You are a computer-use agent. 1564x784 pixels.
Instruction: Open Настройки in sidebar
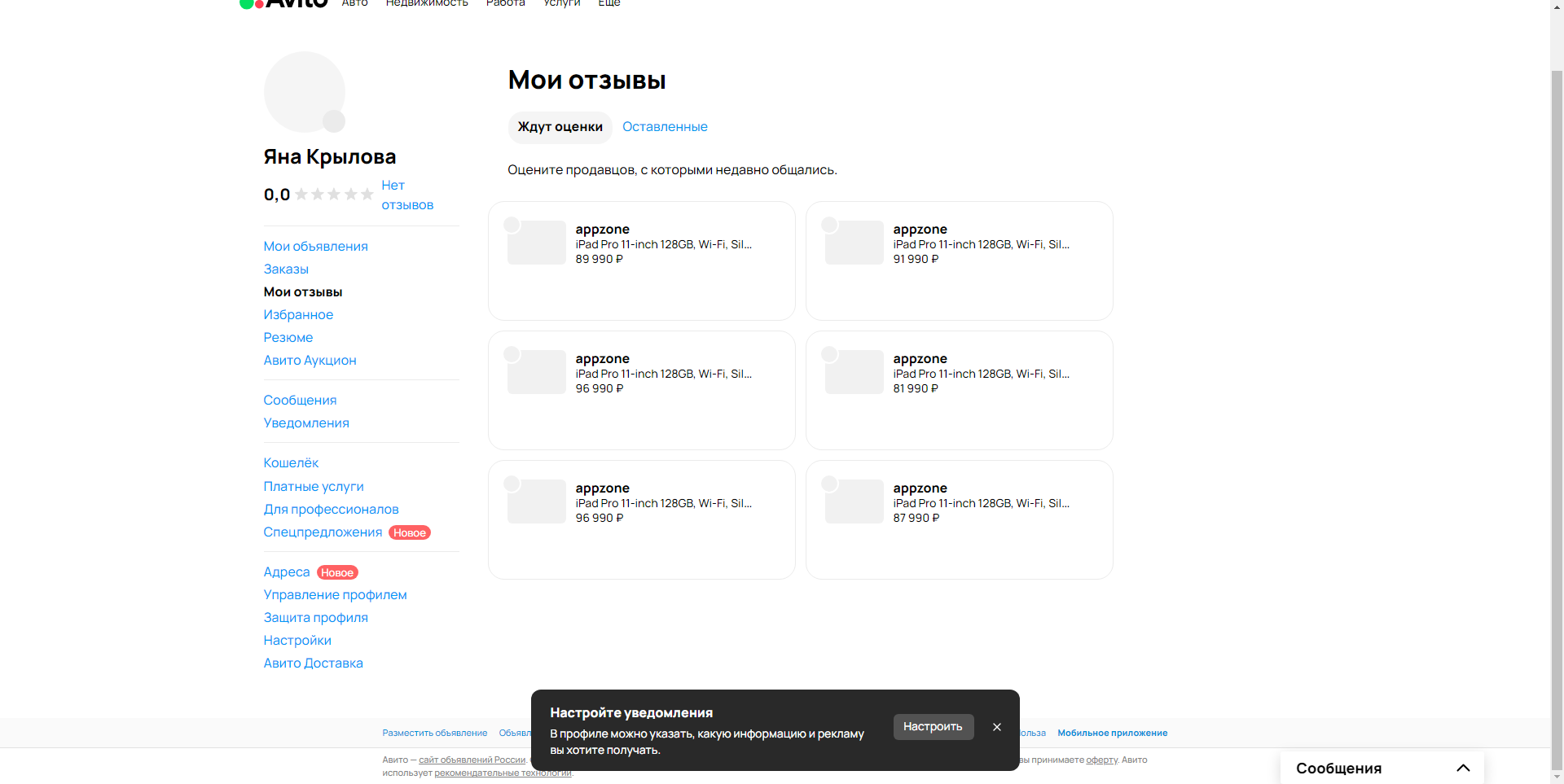click(297, 641)
